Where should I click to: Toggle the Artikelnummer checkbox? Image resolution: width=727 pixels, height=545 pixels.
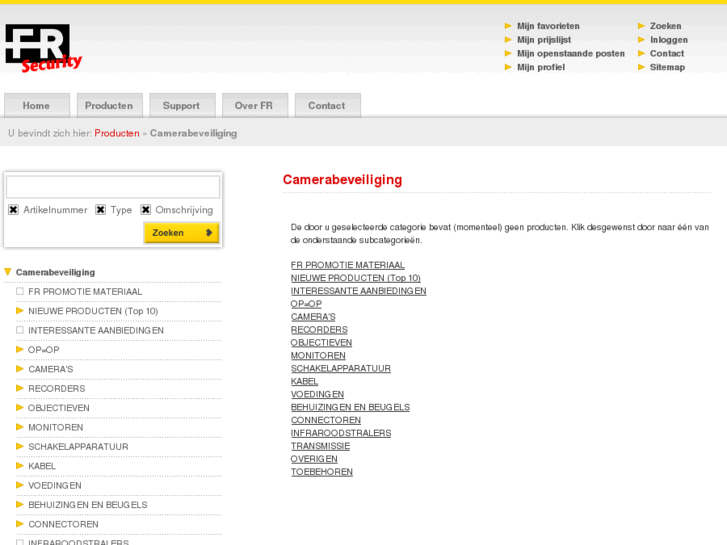click(13, 210)
